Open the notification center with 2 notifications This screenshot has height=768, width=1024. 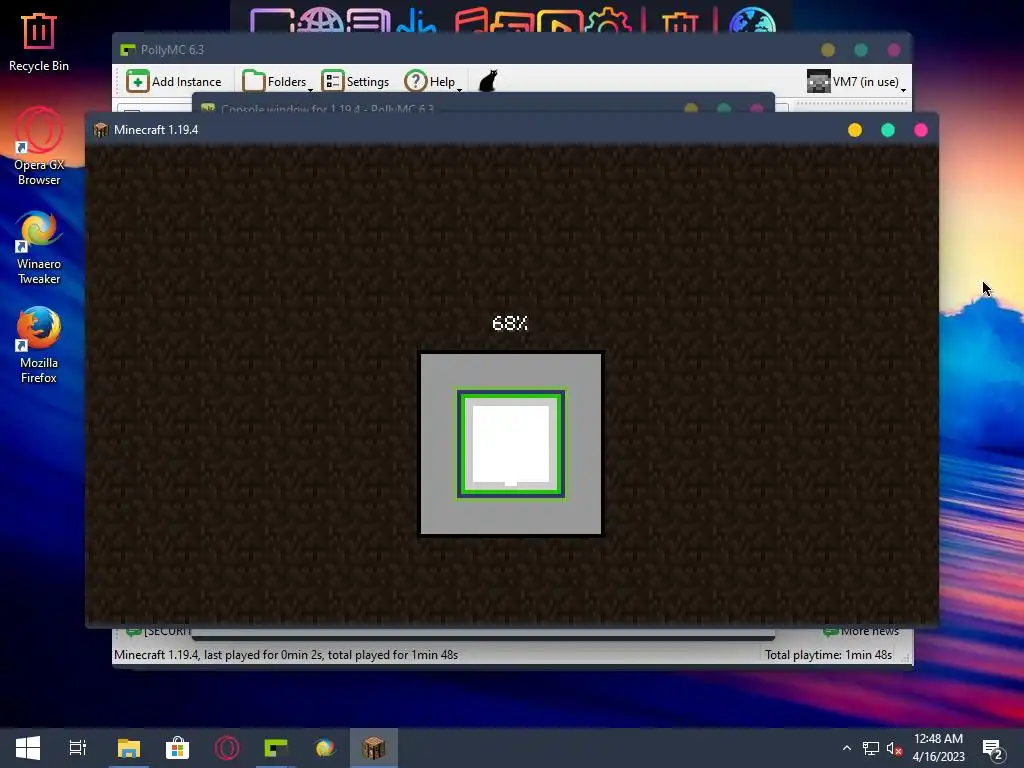pos(992,748)
